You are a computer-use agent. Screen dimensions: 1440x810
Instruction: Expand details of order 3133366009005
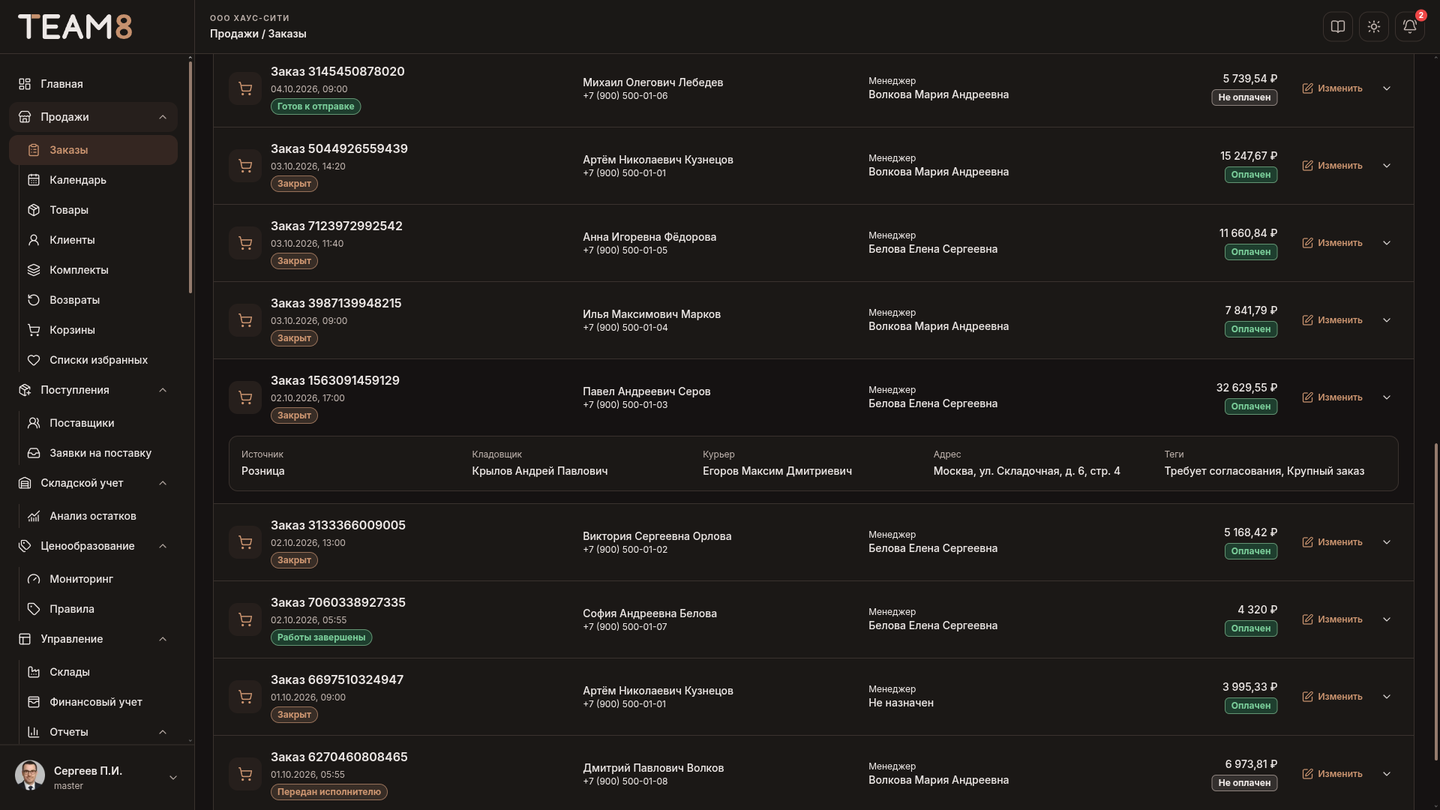tap(1387, 542)
